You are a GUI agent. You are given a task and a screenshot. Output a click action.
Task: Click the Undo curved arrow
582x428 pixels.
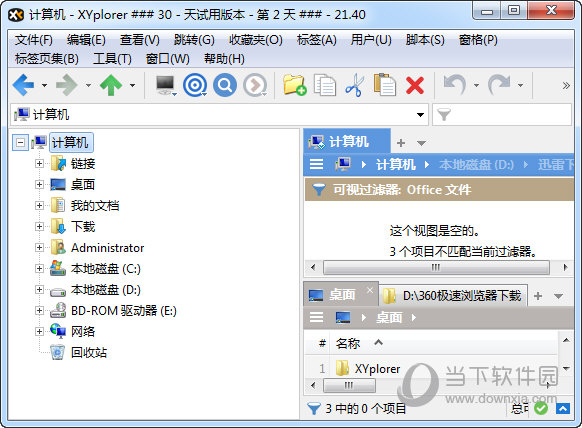tap(455, 85)
